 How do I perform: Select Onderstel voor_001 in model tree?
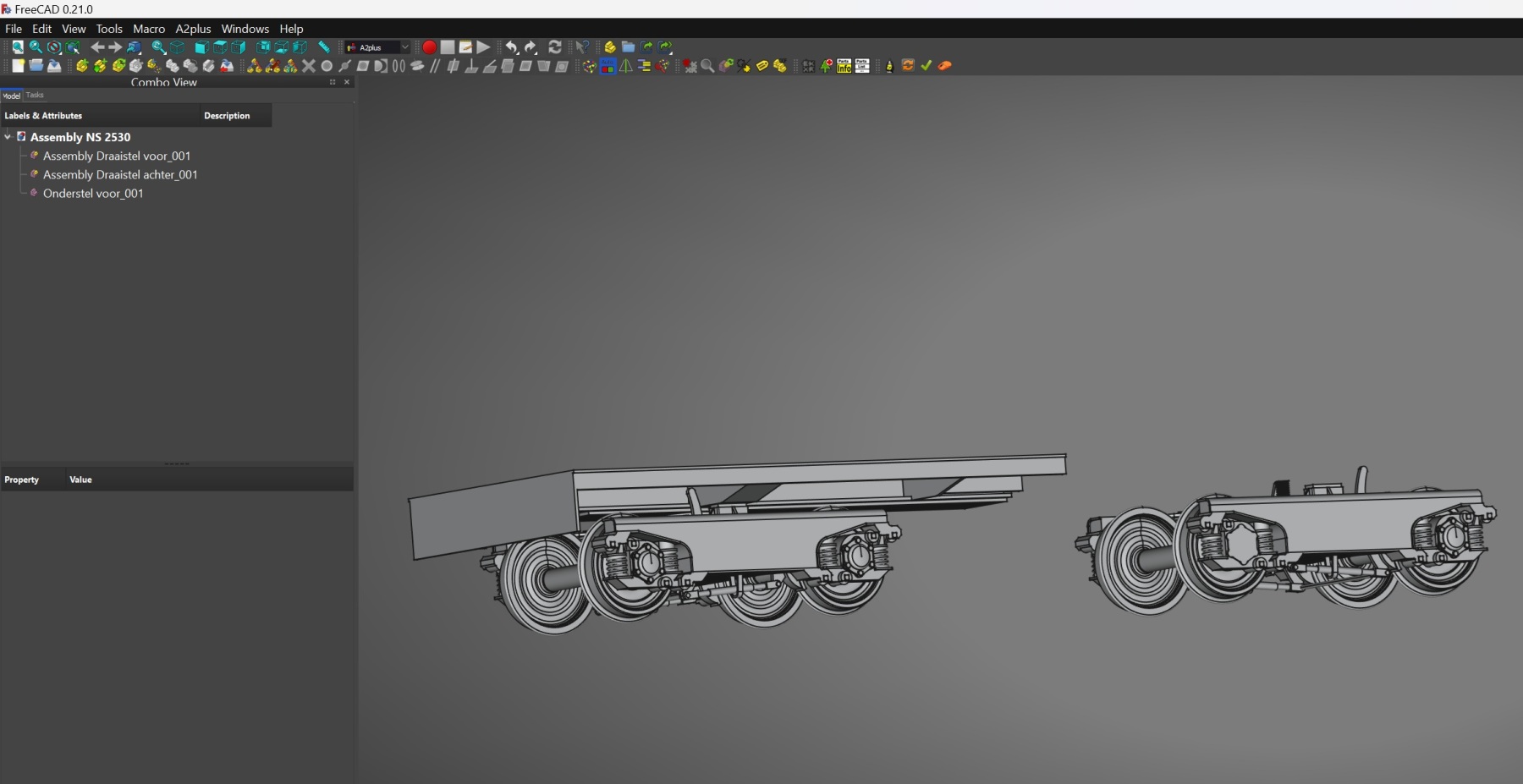93,194
